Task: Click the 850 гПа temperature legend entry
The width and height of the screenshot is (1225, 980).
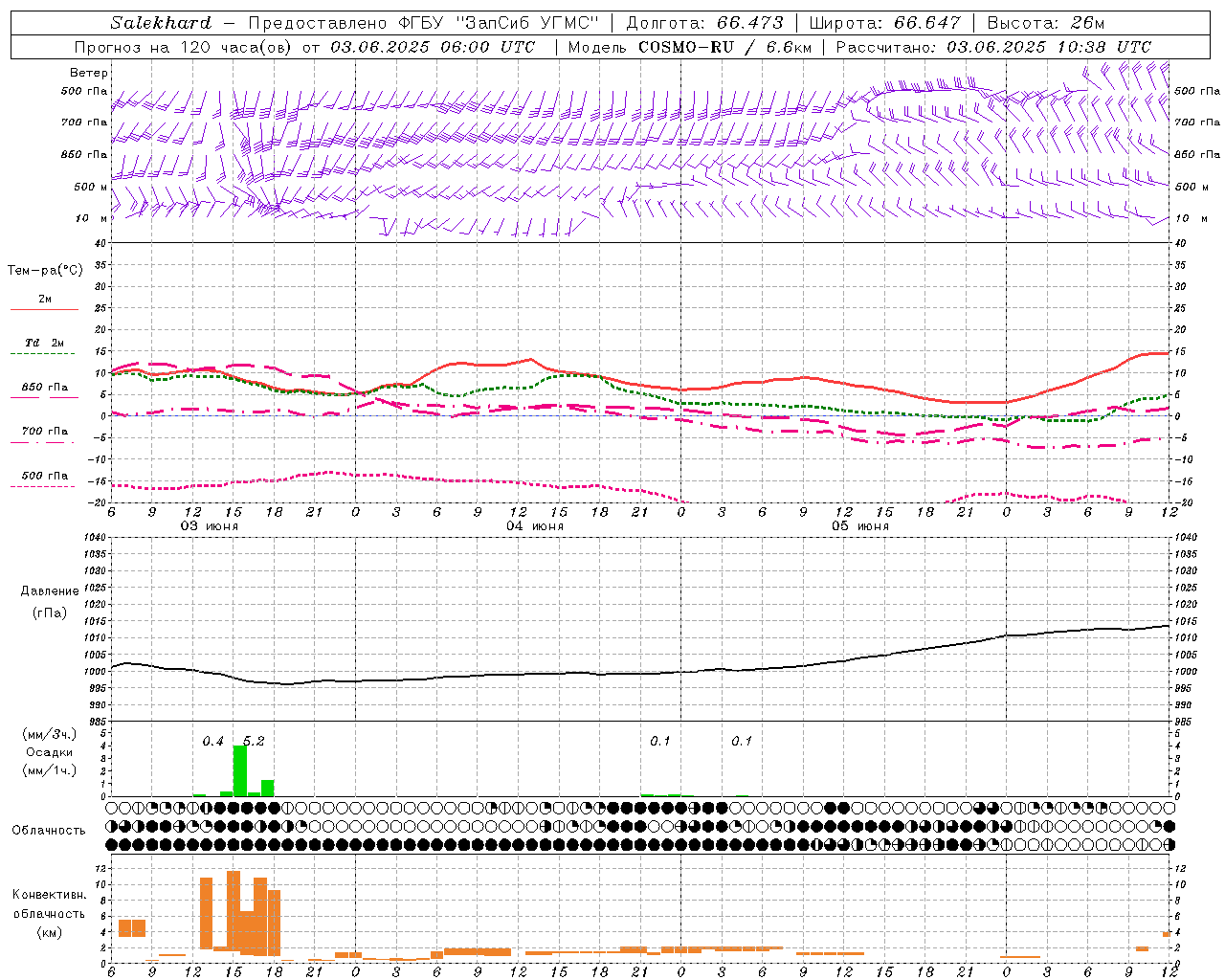Action: [45, 388]
